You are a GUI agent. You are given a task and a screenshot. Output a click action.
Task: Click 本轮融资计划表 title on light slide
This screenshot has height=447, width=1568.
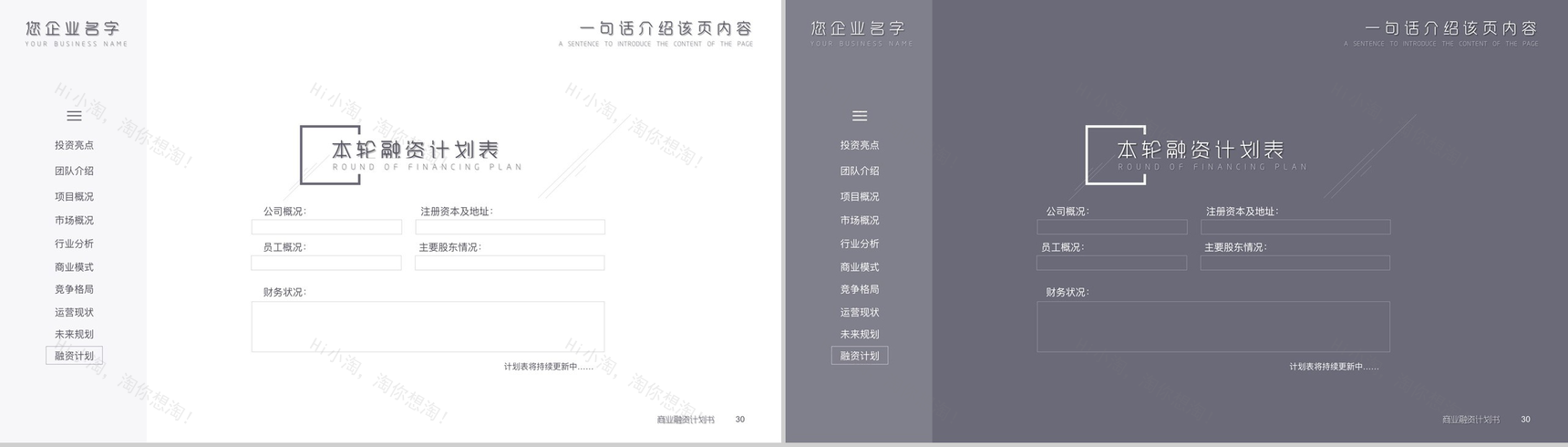(x=416, y=150)
